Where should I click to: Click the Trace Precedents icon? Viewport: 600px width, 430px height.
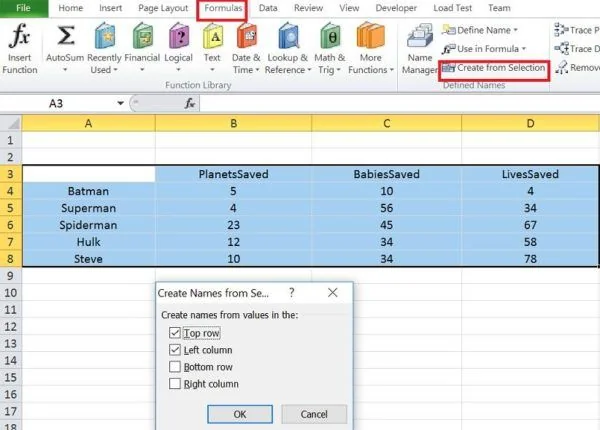pos(561,30)
